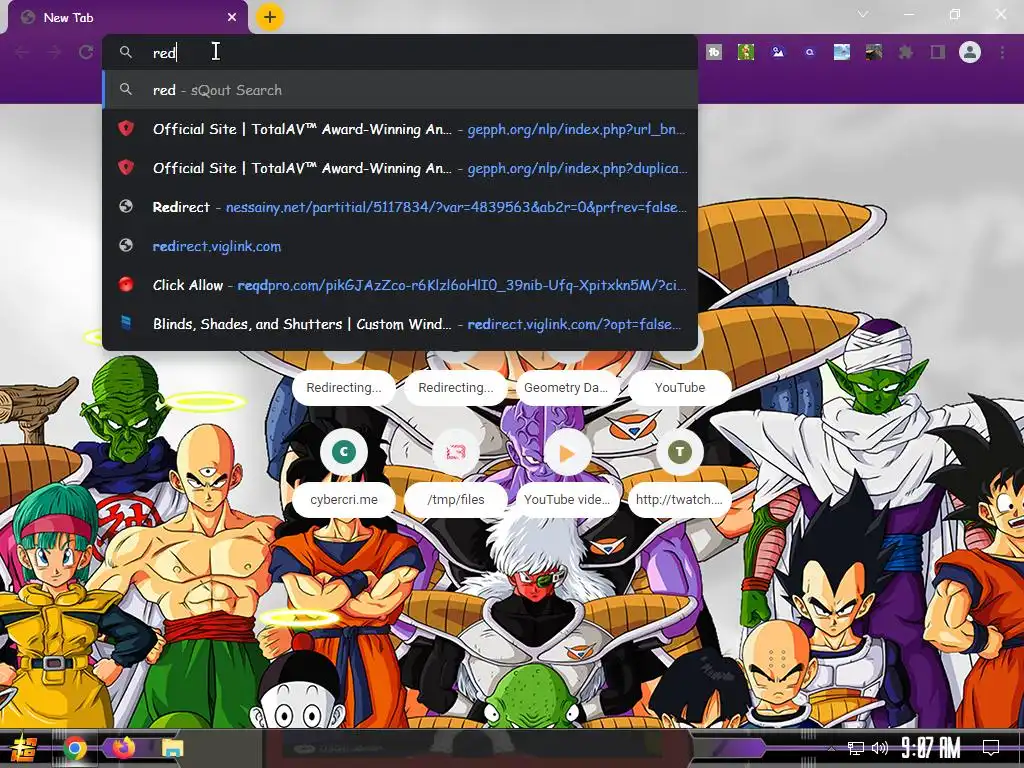This screenshot has width=1024, height=768.
Task: Open the second TotalAV suggestion with duplica link
Action: pos(400,168)
